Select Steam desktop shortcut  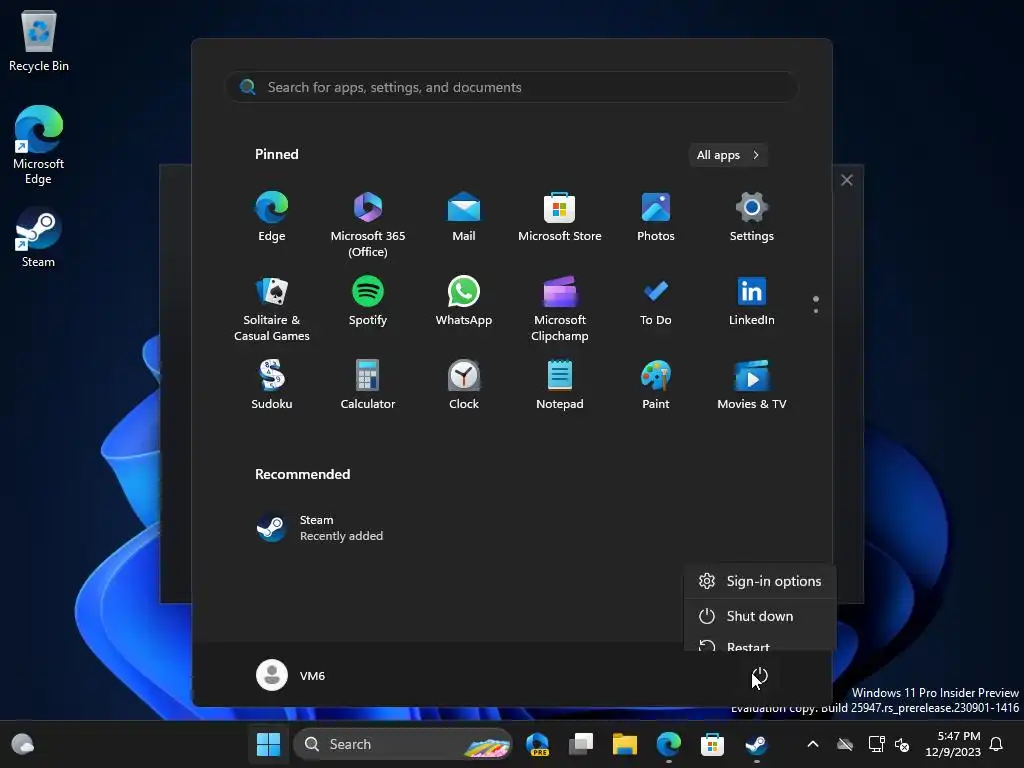click(x=39, y=237)
